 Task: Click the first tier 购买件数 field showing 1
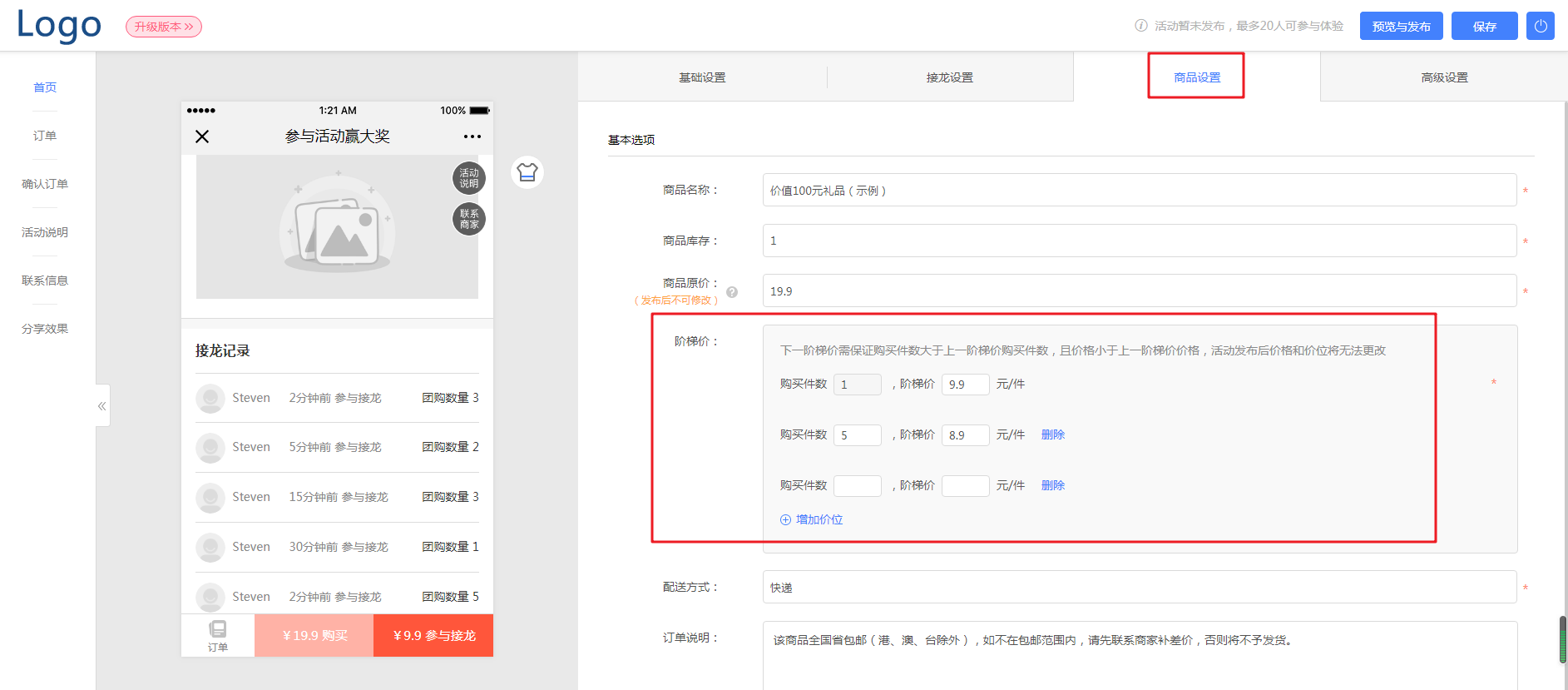(x=858, y=385)
